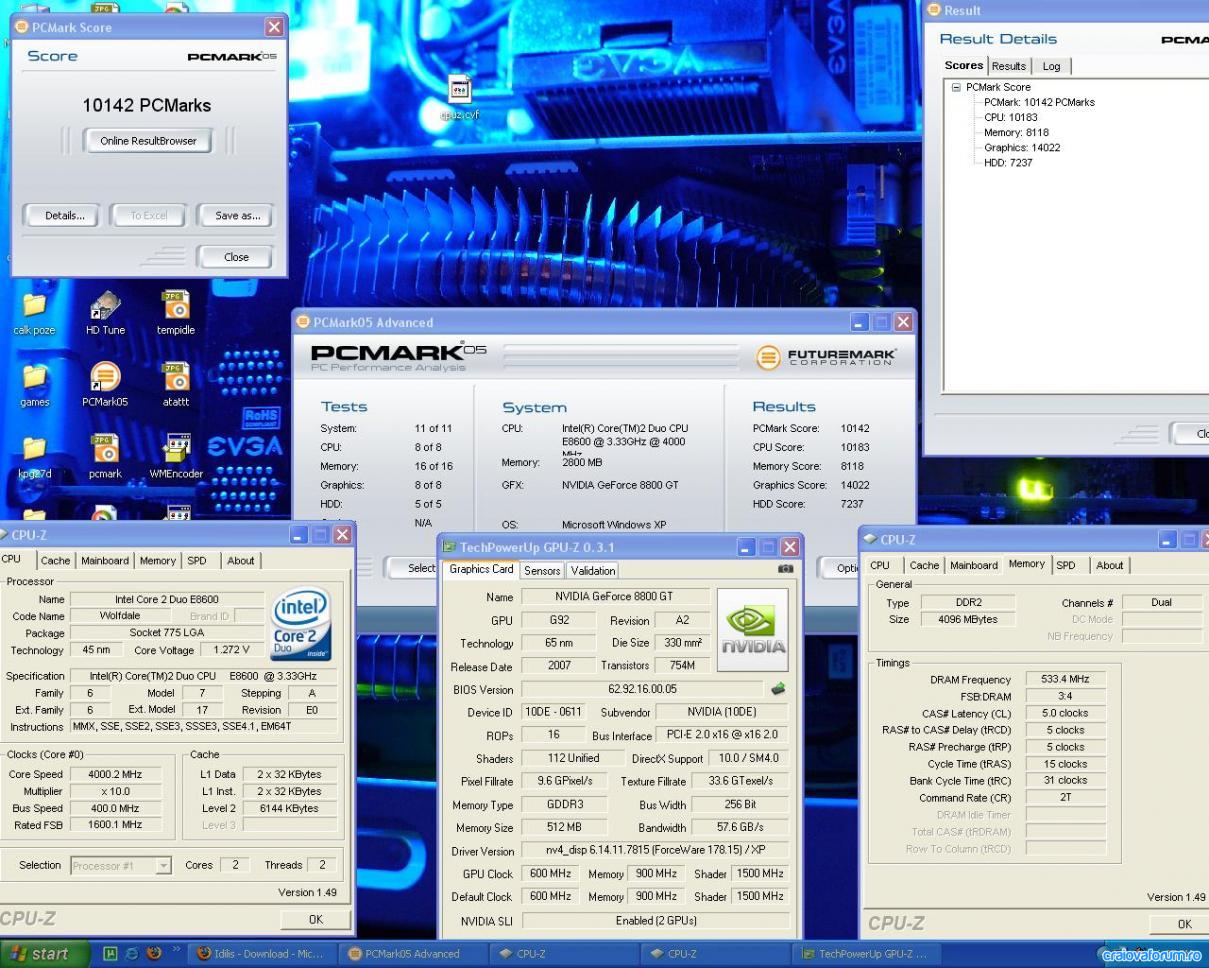Select the HDD: 7237 tree row
The image size is (1209, 968).
[1008, 162]
